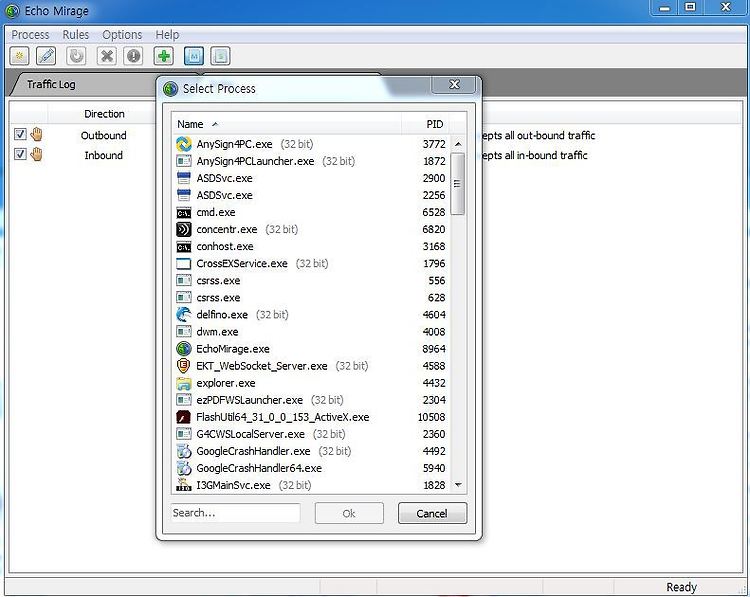Click the concentr.exe process icon
This screenshot has width=750, height=597.
pyautogui.click(x=184, y=230)
